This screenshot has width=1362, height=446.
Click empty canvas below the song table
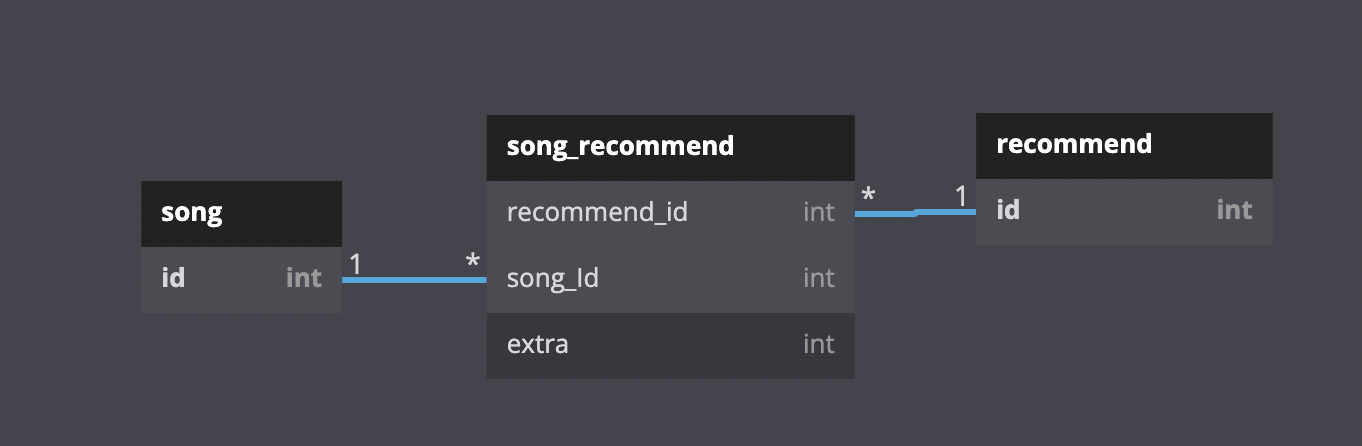(241, 380)
